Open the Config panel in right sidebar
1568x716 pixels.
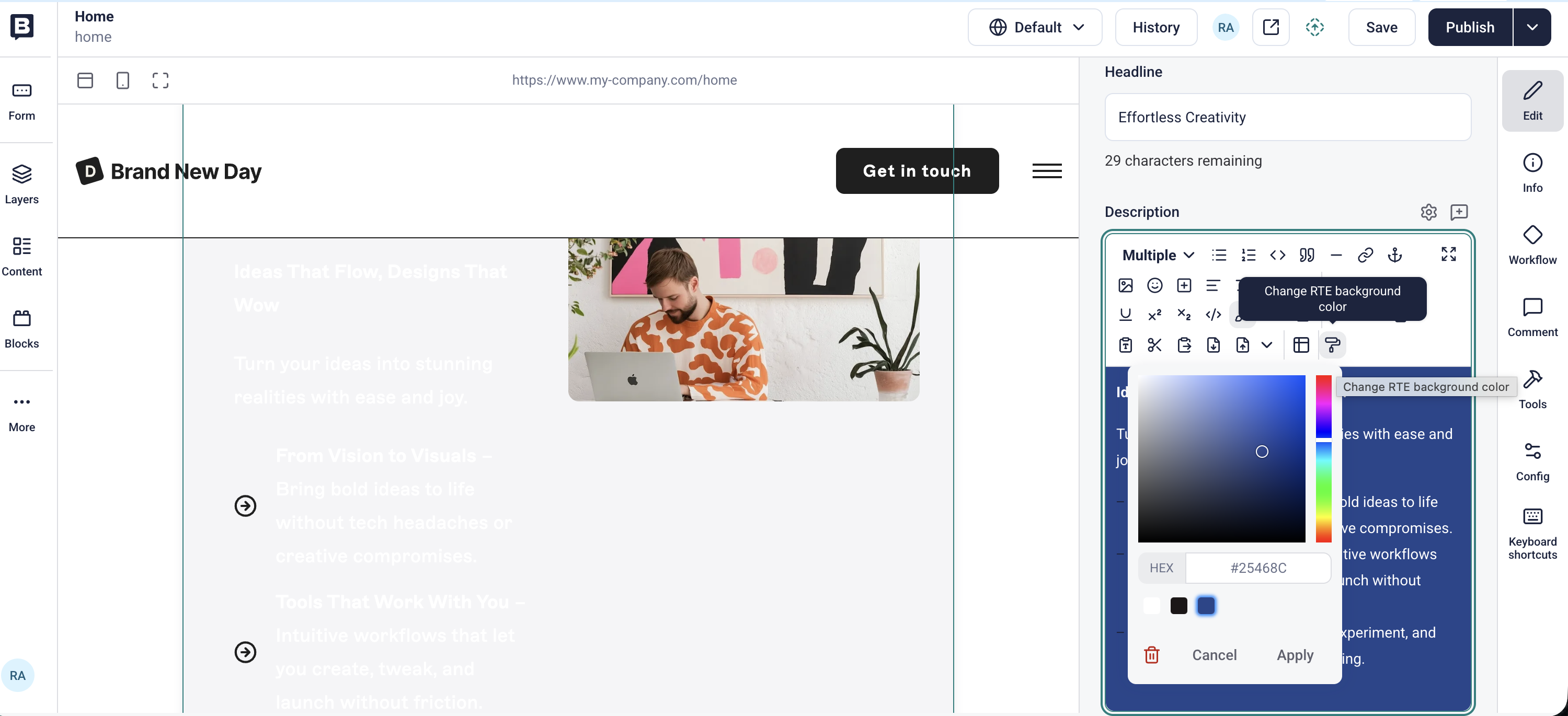[1532, 461]
